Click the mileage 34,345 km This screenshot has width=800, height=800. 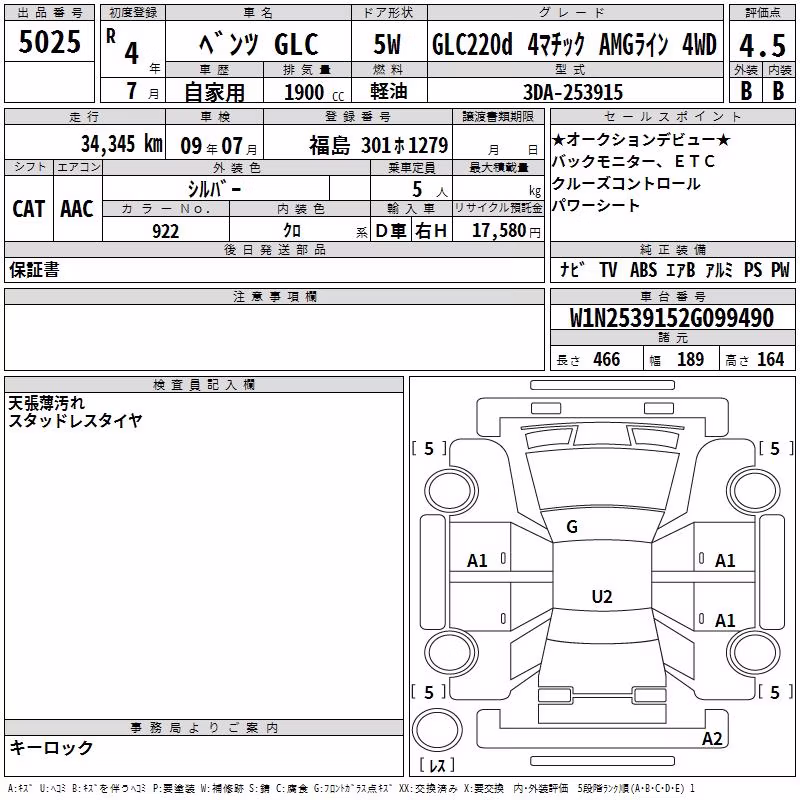pos(122,144)
